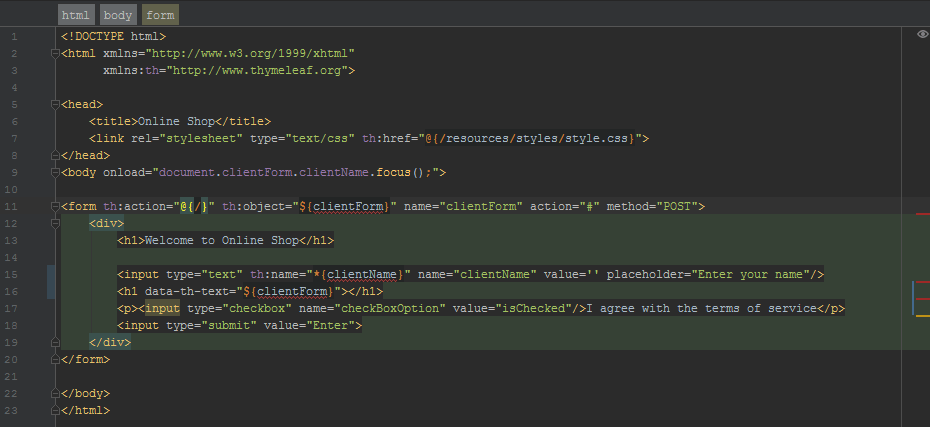Image resolution: width=930 pixels, height=427 pixels.
Task: Select the form breadcrumb
Action: [160, 15]
